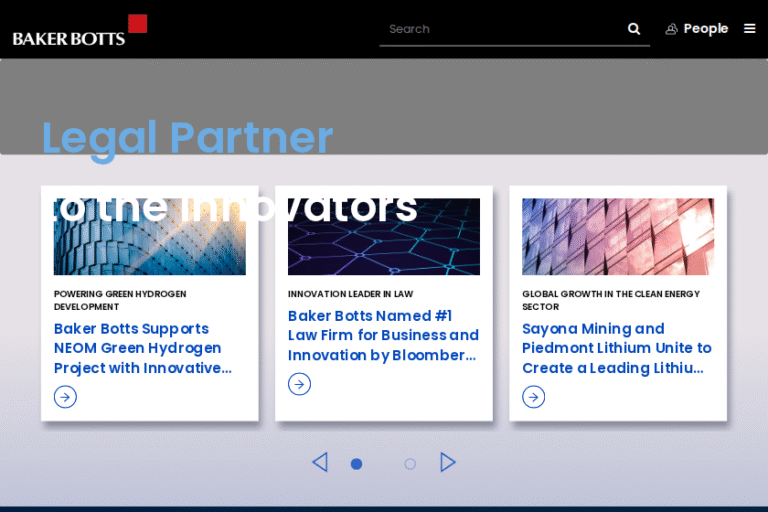
Task: Open Baker Botts Supports NEOM Green Hydrogen article
Action: [143, 348]
